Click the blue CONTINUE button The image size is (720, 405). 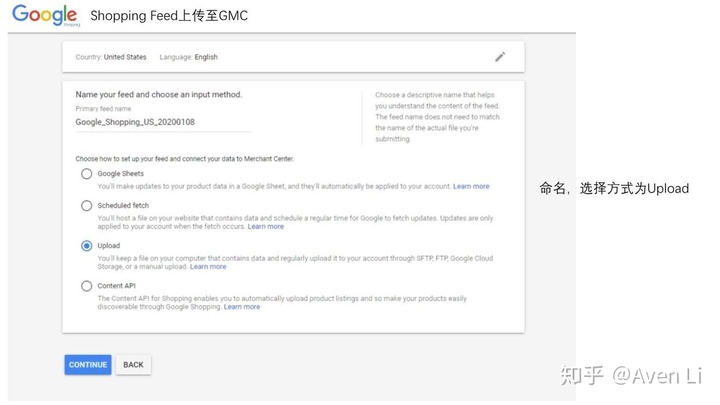click(88, 365)
